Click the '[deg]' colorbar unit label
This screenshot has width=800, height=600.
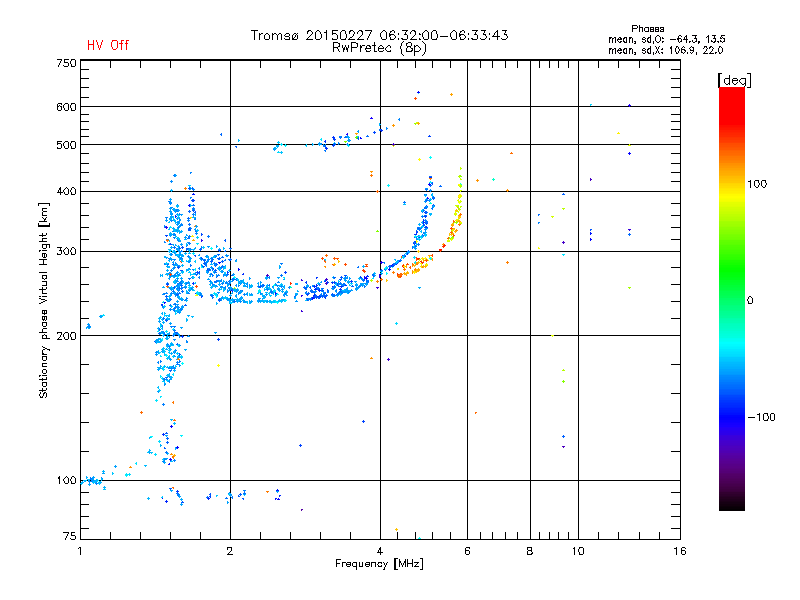(734, 80)
